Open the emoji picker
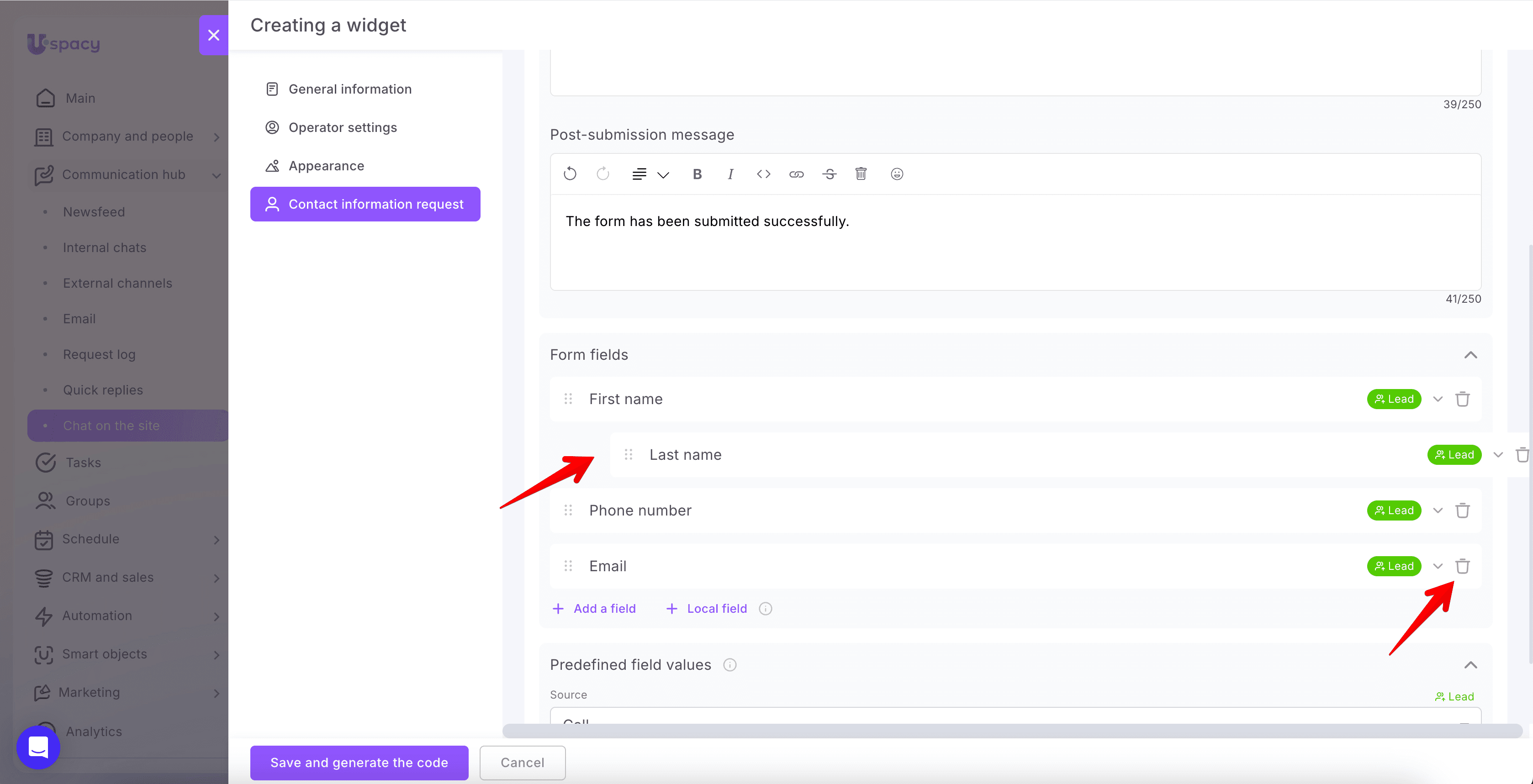Viewport: 1533px width, 784px height. click(897, 174)
